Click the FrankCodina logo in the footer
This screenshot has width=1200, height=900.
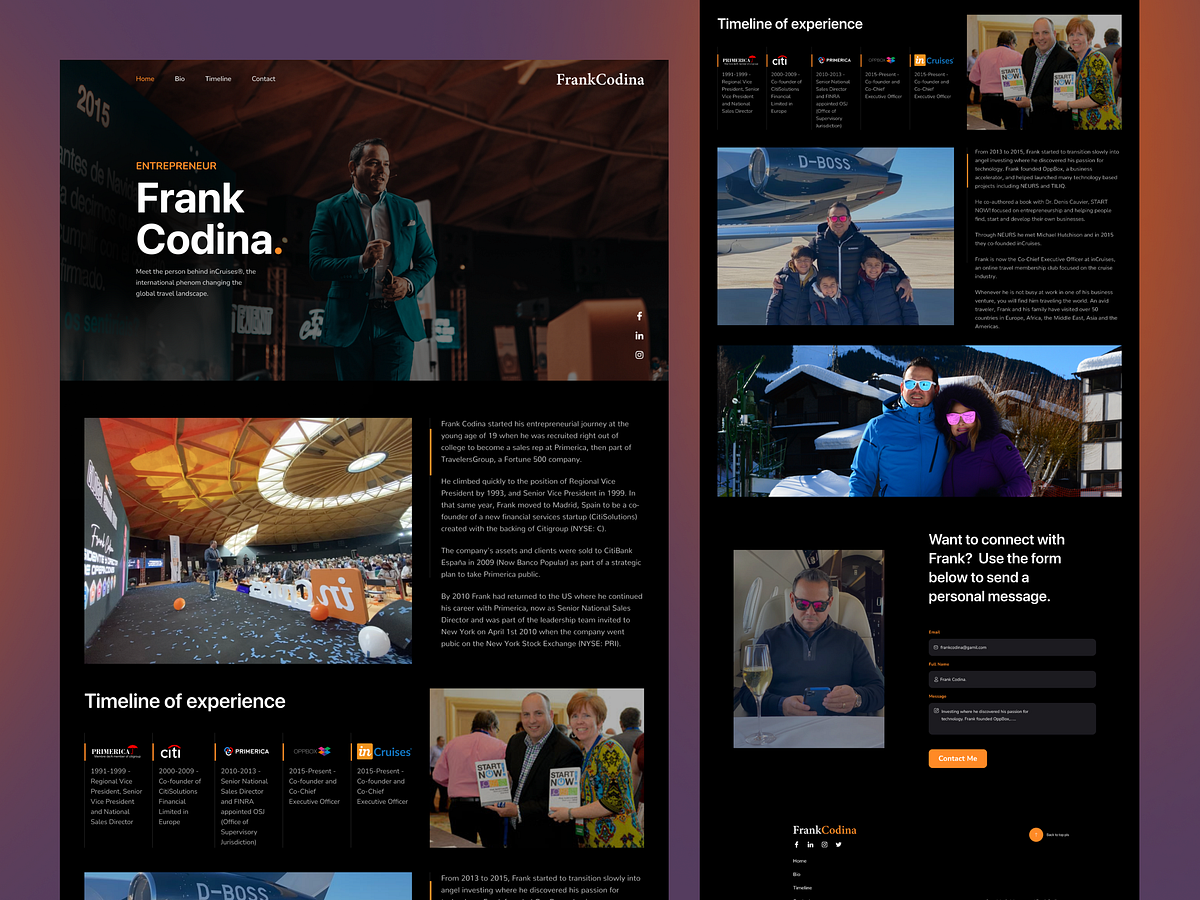(x=825, y=830)
